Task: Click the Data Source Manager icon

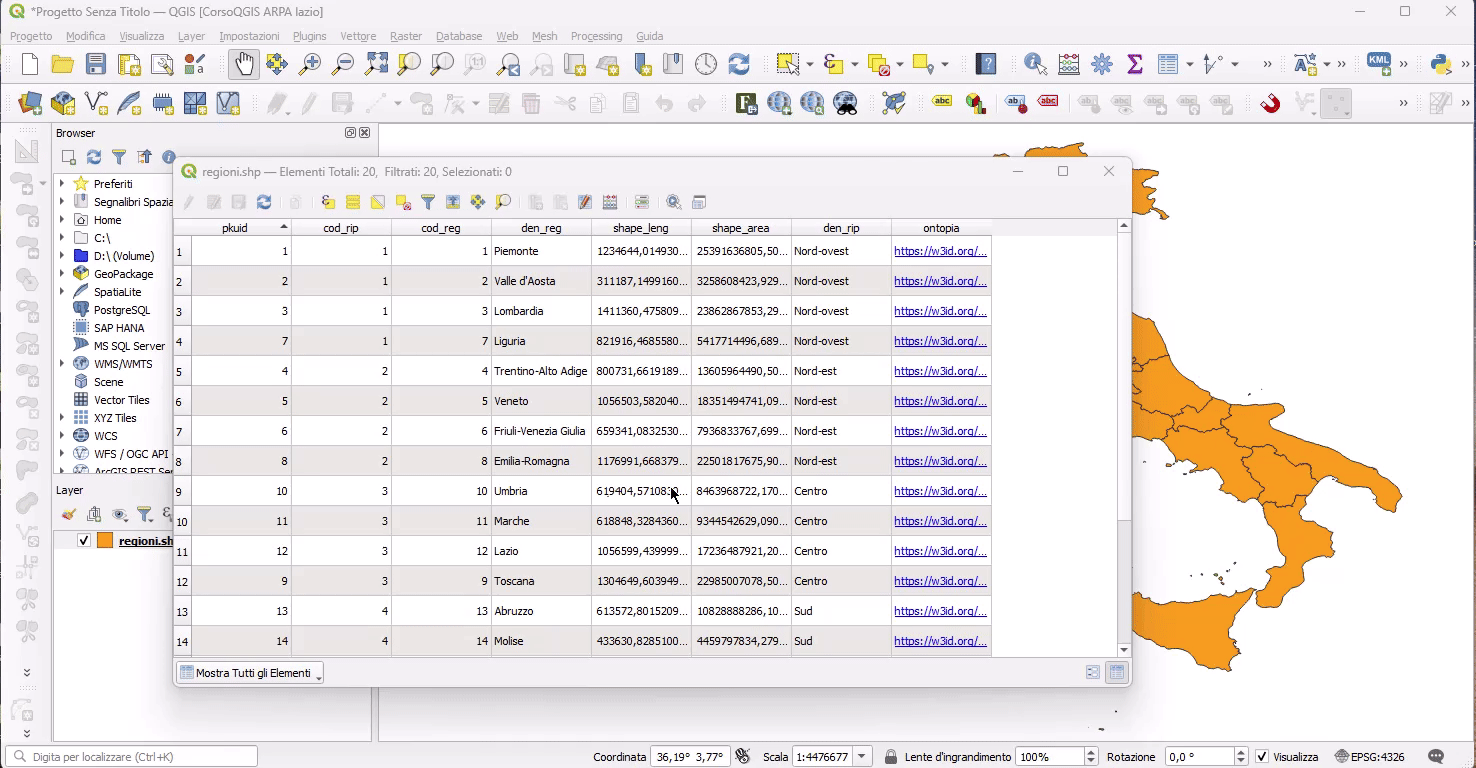Action: [x=30, y=103]
